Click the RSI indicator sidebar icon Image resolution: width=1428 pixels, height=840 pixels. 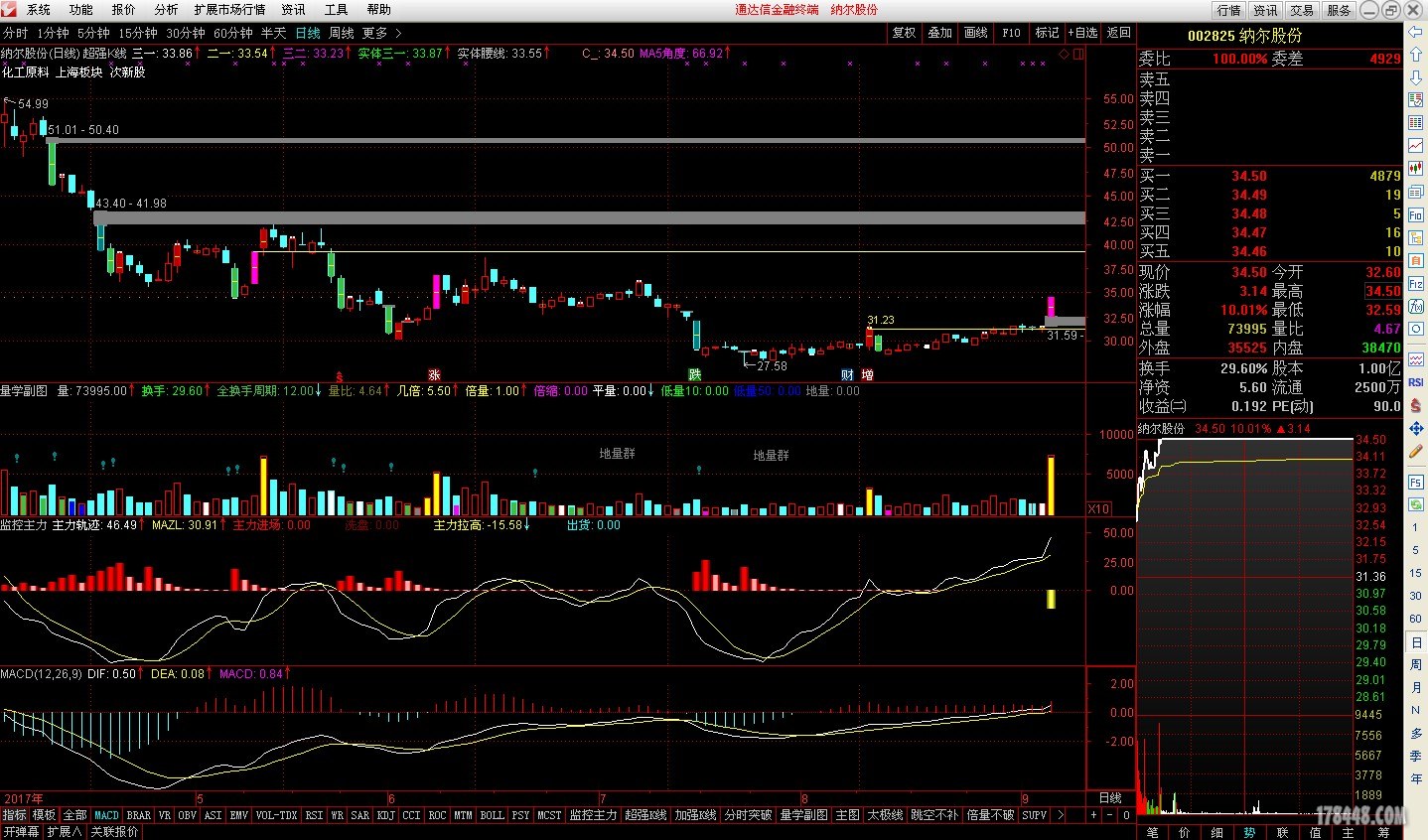(x=1416, y=381)
